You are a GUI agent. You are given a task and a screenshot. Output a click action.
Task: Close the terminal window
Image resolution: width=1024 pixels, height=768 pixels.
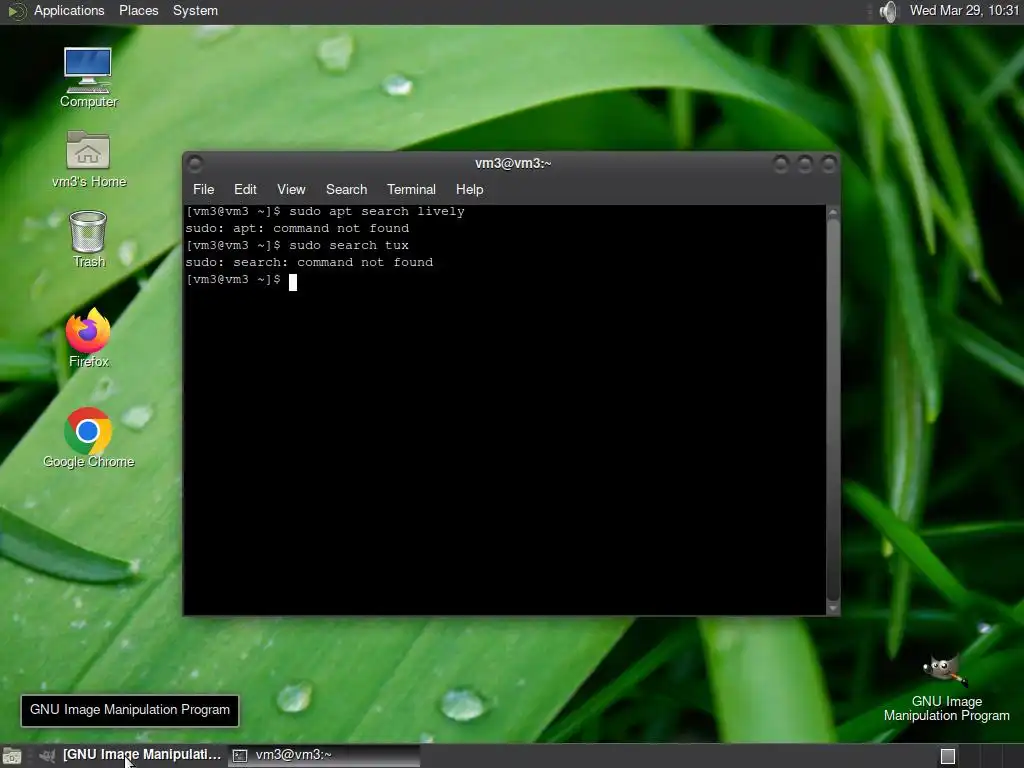point(829,163)
